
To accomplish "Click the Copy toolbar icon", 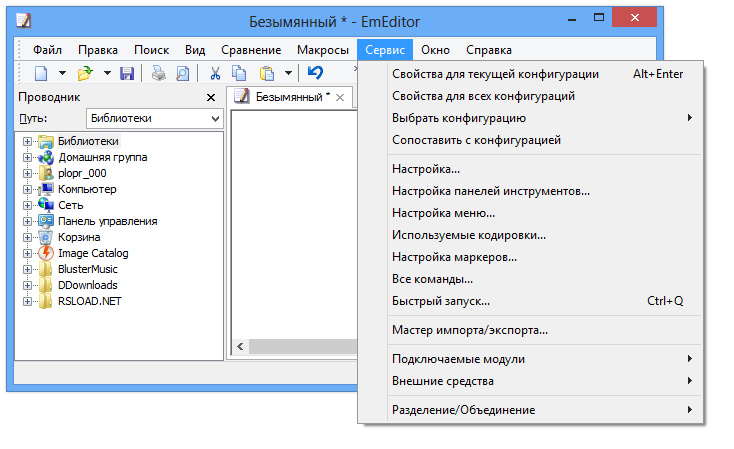I will pos(239,73).
